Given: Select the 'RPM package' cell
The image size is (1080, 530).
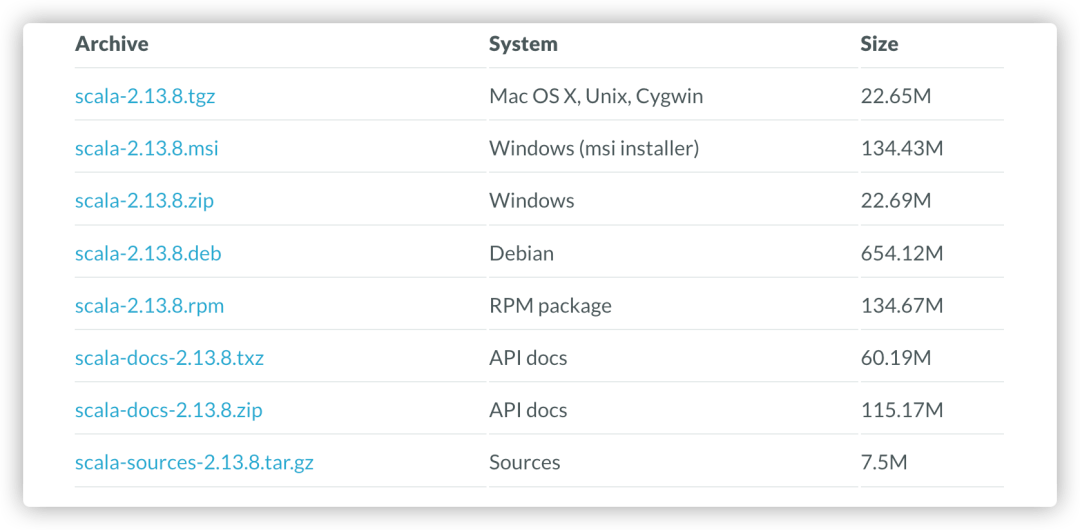Looking at the screenshot, I should pos(550,305).
